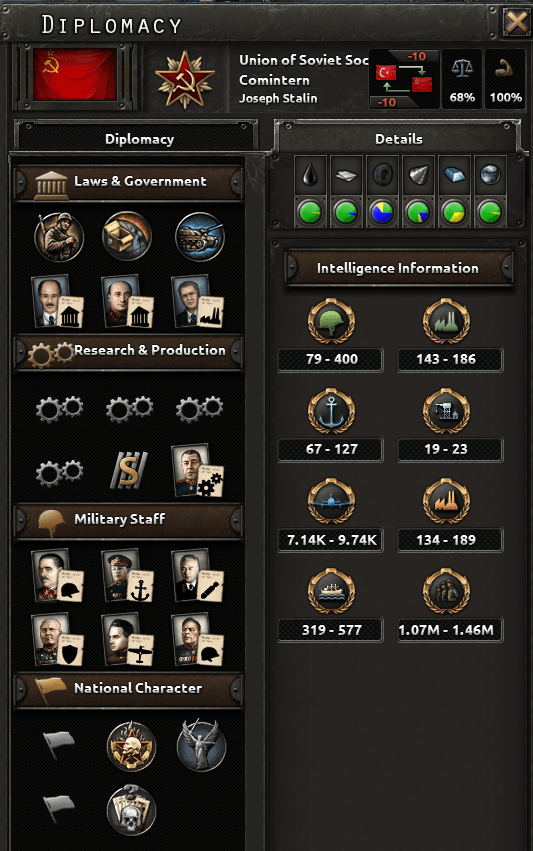Click the convoy ships intelligence icon

click(331, 591)
